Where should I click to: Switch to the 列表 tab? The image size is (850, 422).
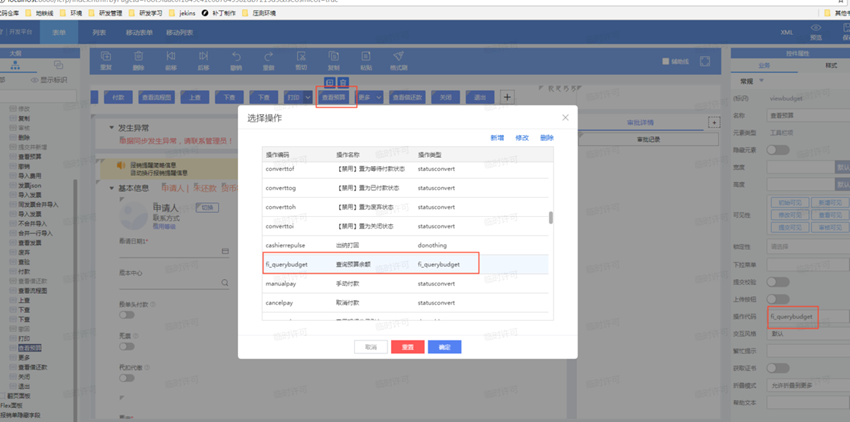coord(99,33)
